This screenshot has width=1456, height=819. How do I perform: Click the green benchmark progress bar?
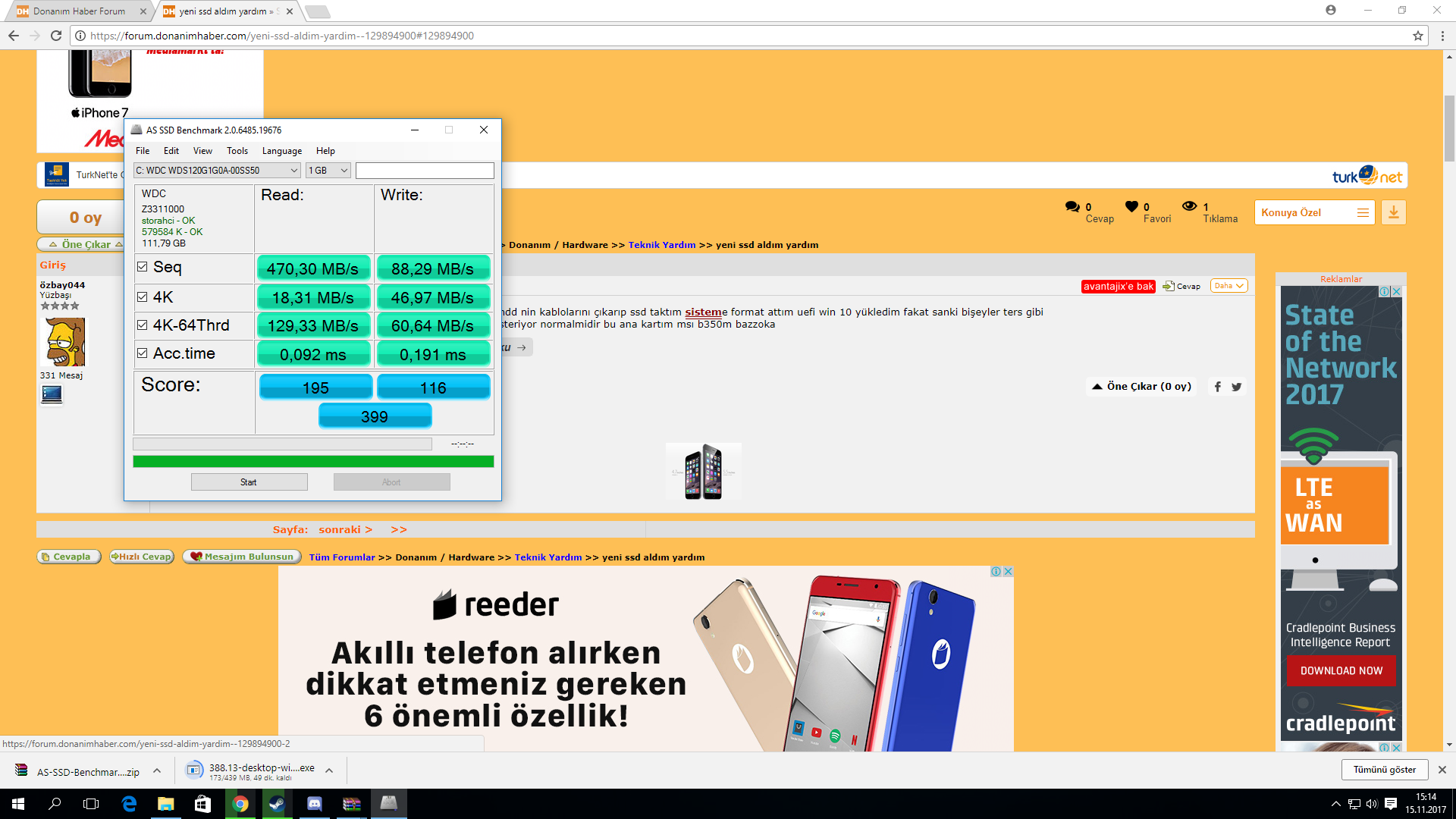coord(313,461)
